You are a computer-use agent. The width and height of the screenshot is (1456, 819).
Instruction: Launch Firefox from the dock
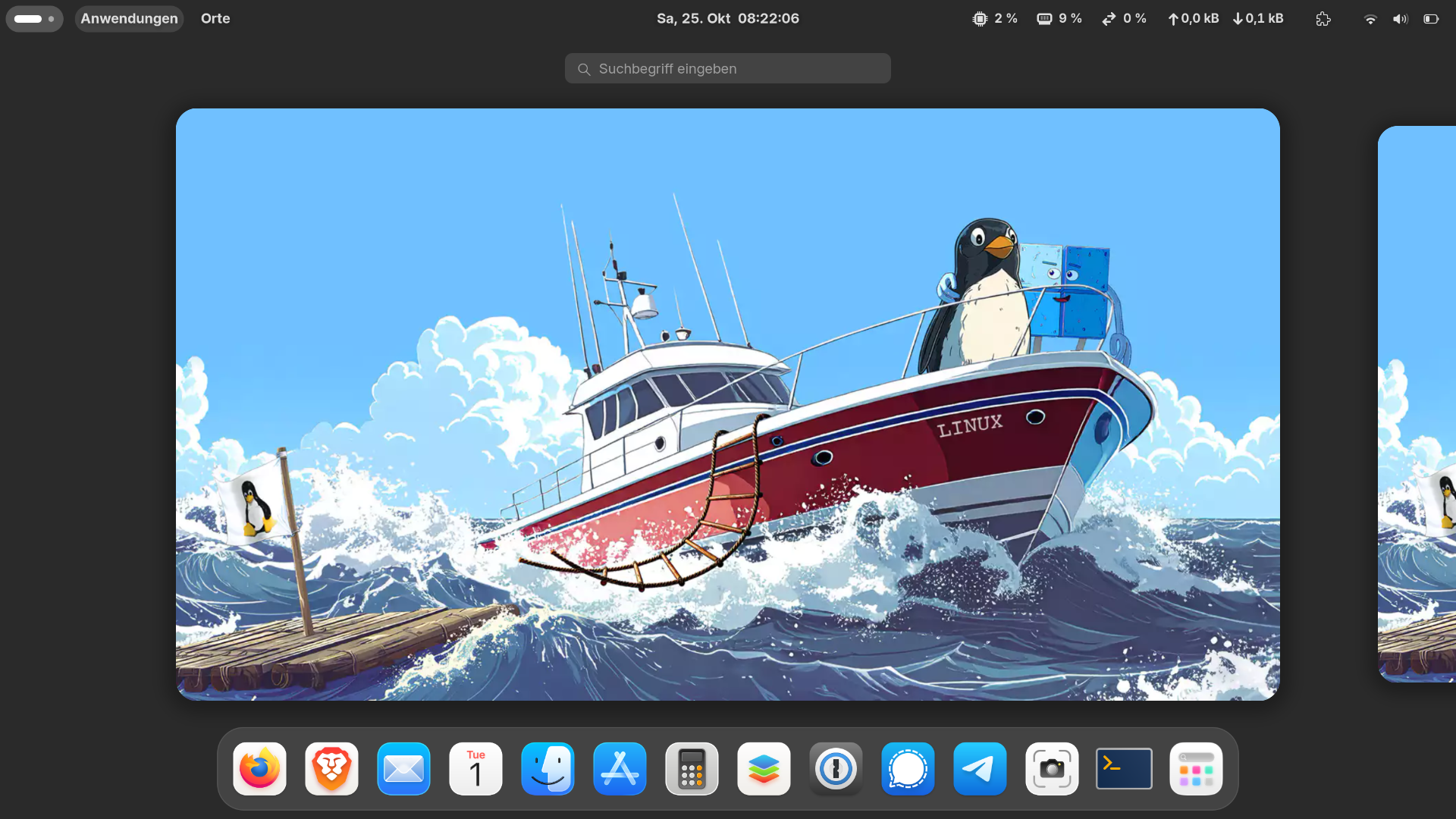coord(259,769)
